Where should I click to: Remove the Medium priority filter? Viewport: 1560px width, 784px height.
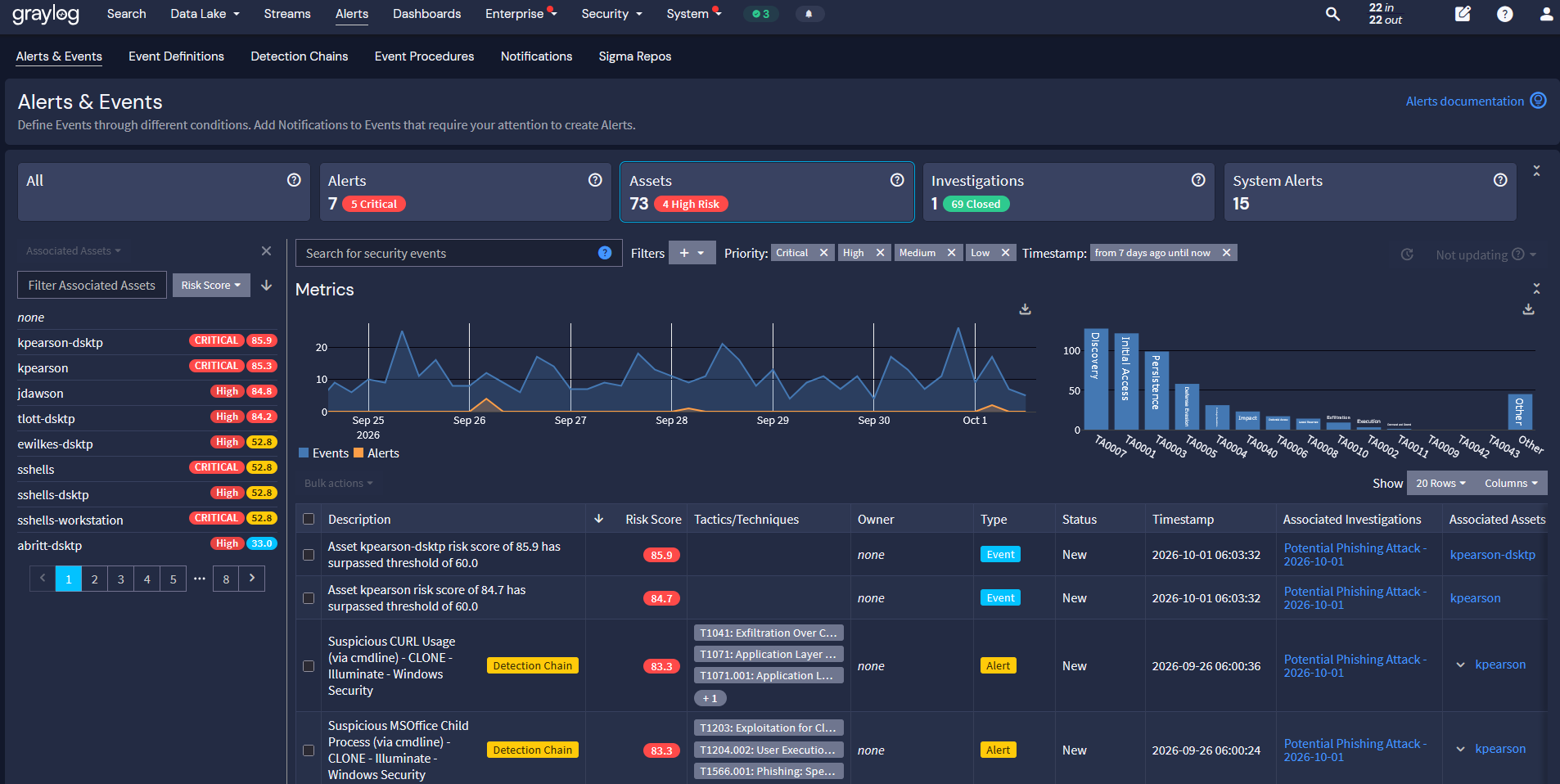[951, 253]
